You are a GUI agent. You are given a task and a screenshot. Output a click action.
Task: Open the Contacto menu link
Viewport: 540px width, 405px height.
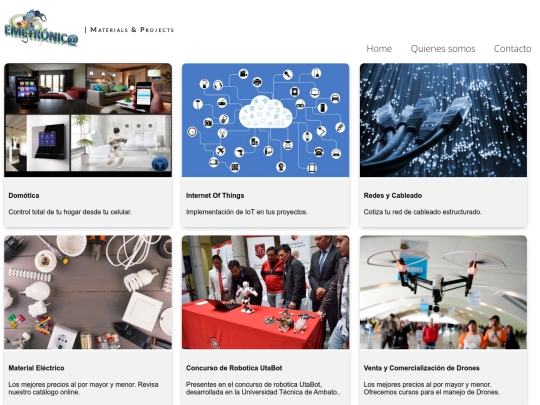point(512,49)
